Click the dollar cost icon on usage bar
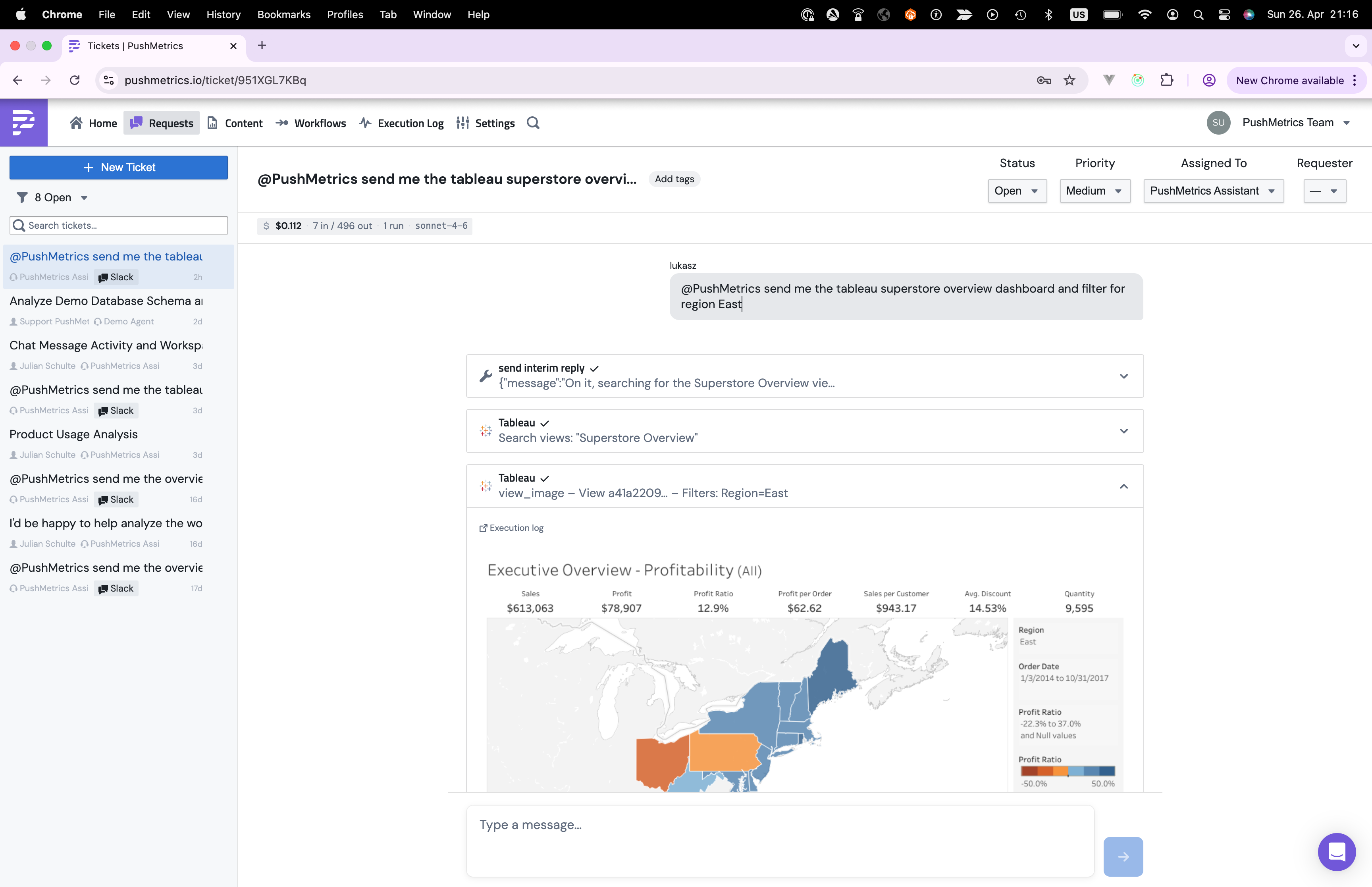Image resolution: width=1372 pixels, height=887 pixels. [x=266, y=226]
